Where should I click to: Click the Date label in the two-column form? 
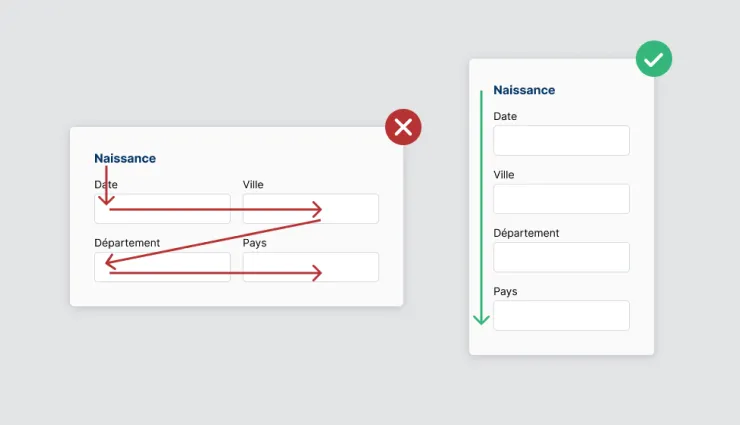point(106,185)
